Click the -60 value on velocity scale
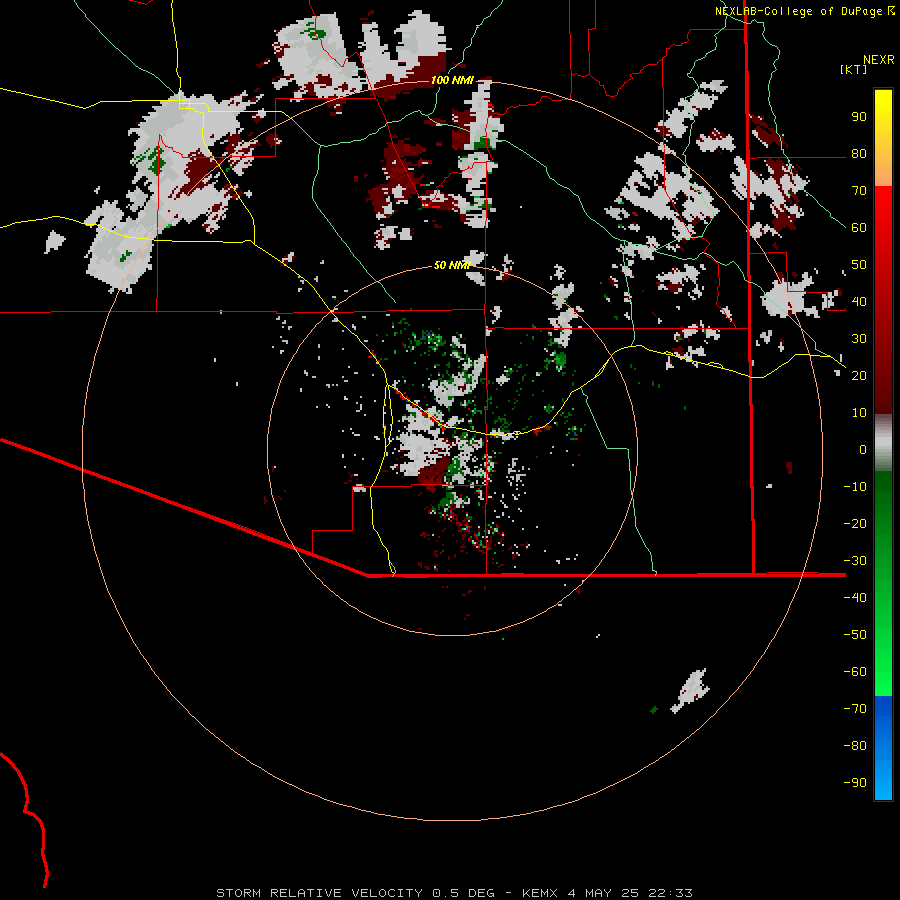Image resolution: width=900 pixels, height=900 pixels. [855, 672]
